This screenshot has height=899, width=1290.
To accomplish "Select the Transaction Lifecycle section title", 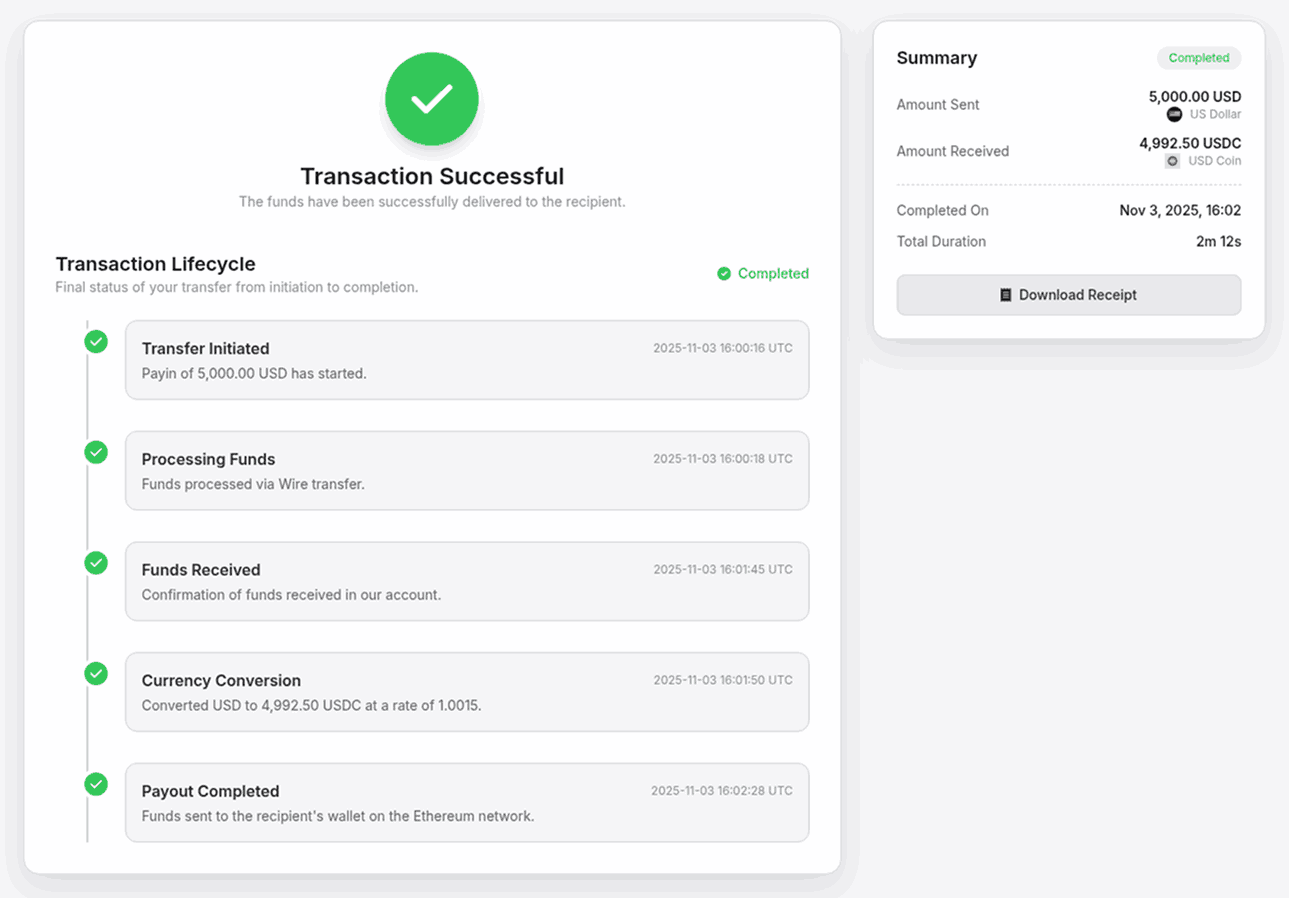I will click(x=155, y=264).
